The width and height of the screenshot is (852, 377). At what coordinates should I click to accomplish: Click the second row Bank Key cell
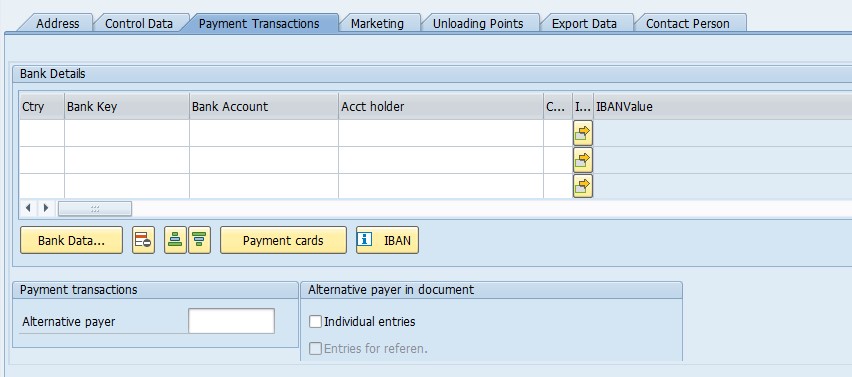(127, 160)
